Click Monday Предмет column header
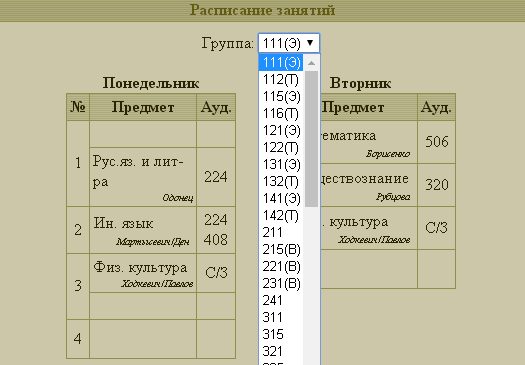This screenshot has height=365, width=525. 143,107
